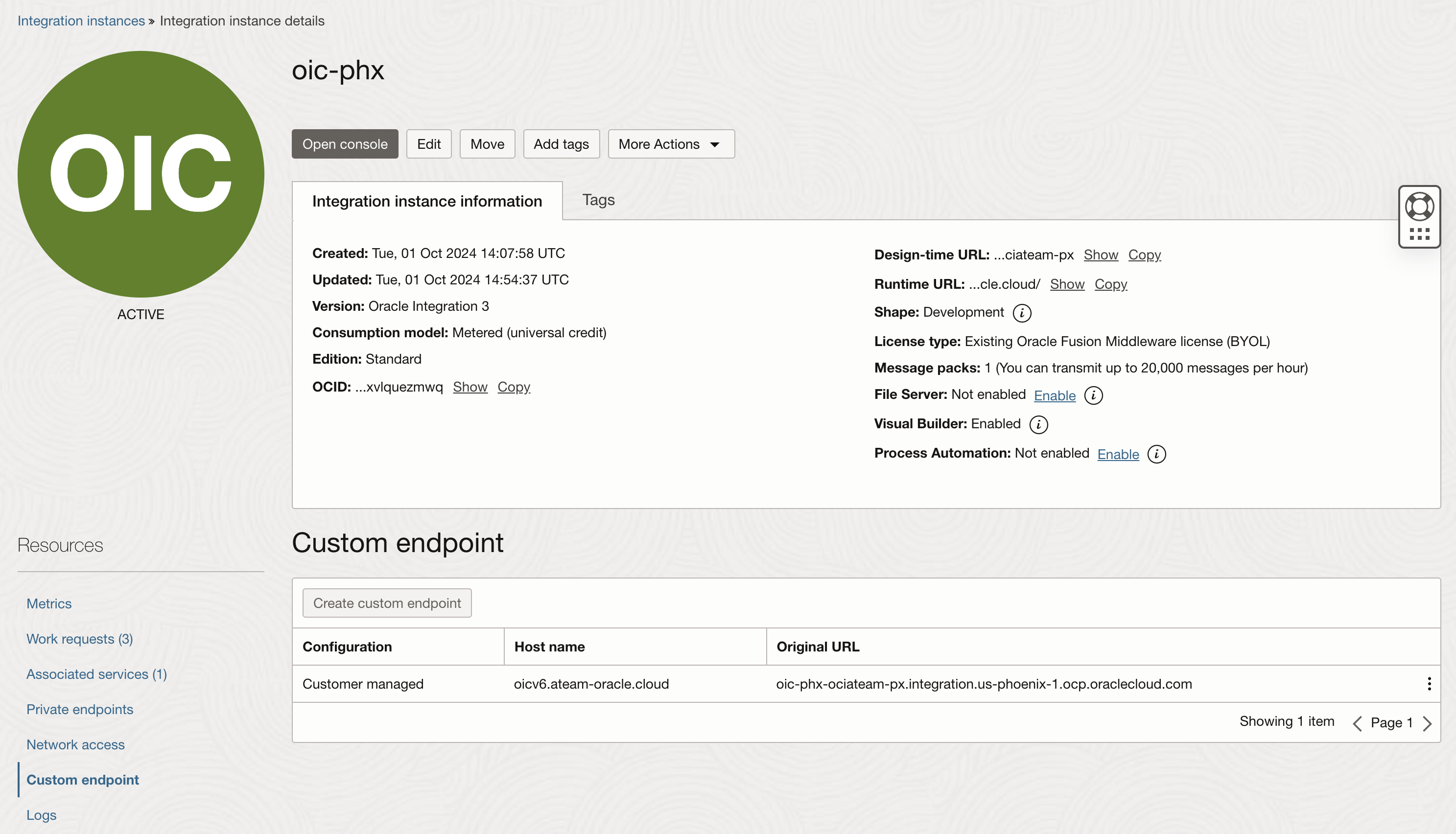Click the File Server info icon

[x=1093, y=395]
